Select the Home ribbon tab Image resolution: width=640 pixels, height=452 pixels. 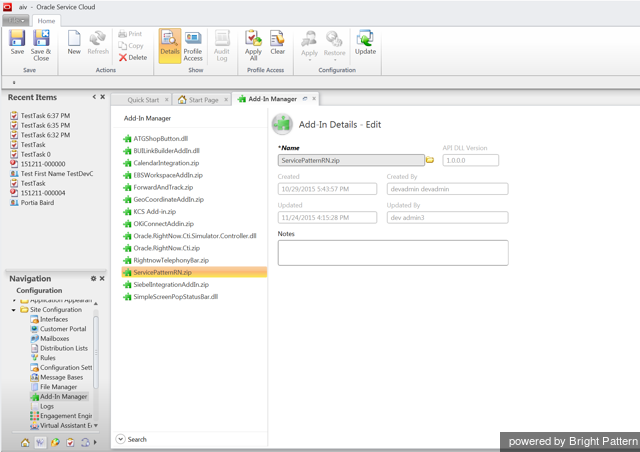(46, 21)
